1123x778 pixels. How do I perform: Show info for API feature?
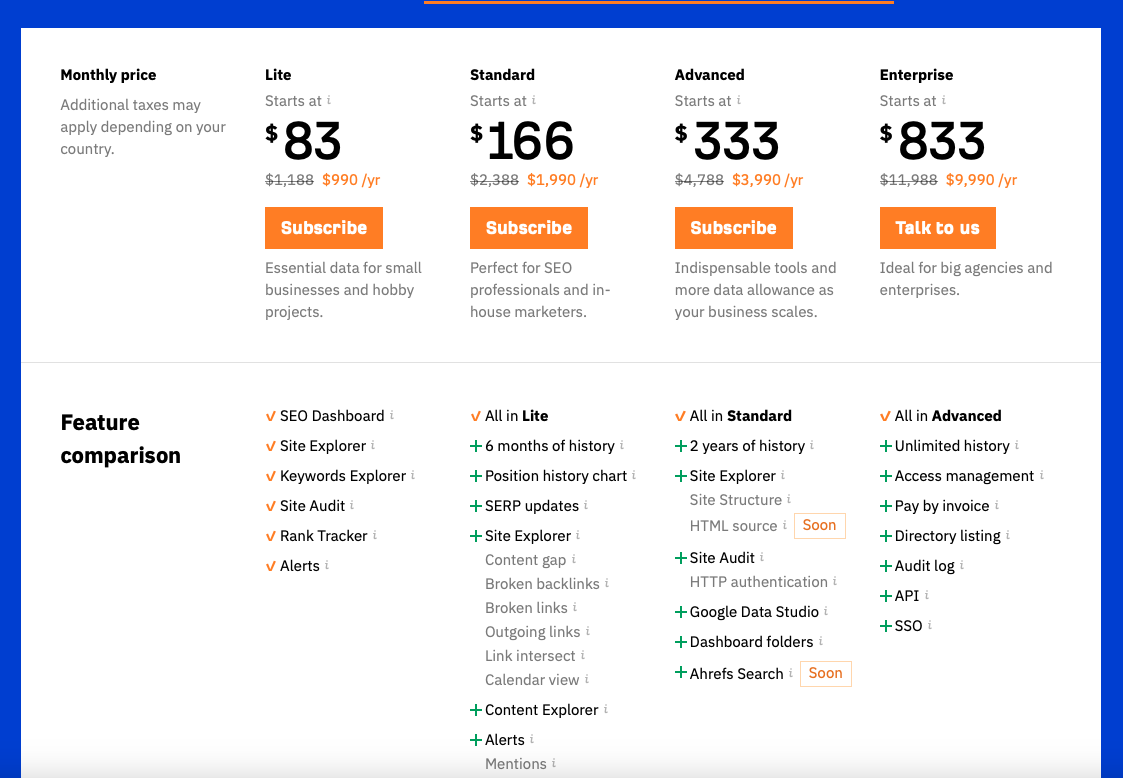(x=927, y=595)
